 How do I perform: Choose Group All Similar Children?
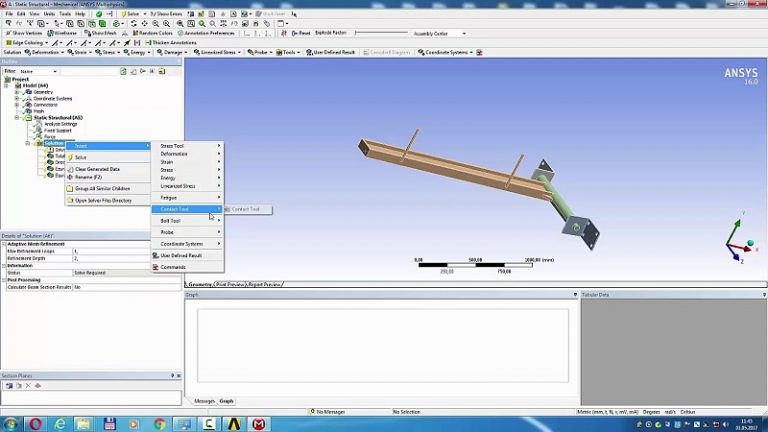pos(108,188)
